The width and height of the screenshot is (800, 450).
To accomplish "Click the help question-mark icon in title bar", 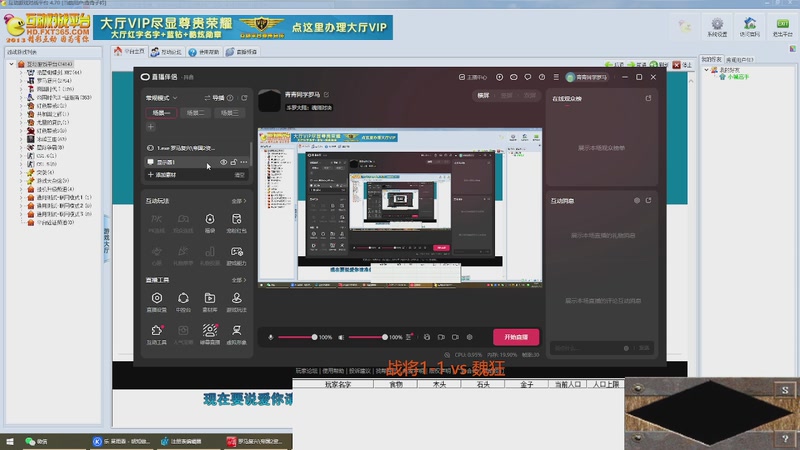I will tap(542, 77).
